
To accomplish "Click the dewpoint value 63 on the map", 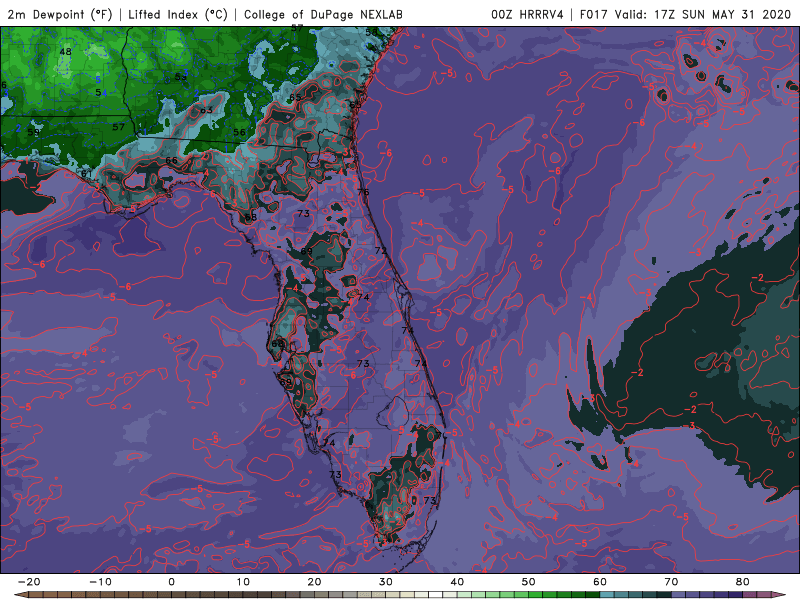I will tap(206, 110).
